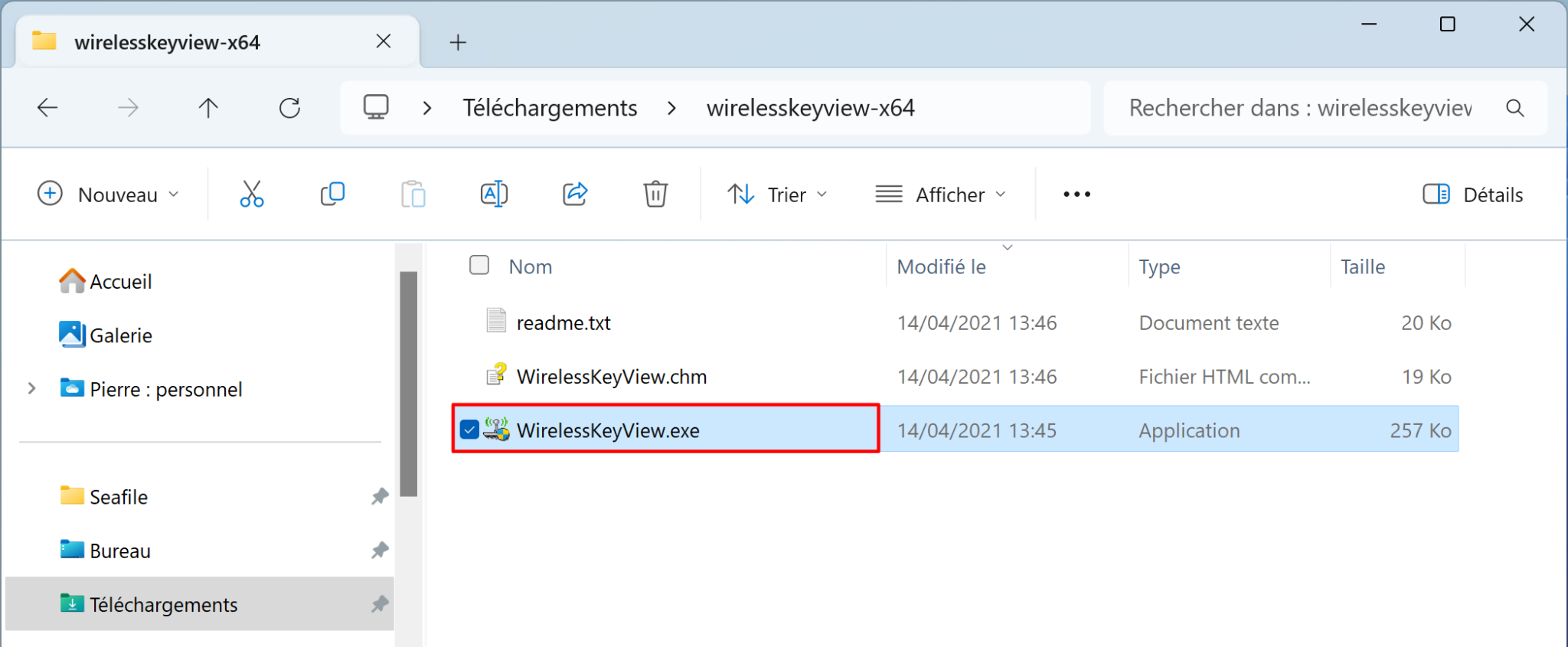This screenshot has width=1568, height=647.
Task: Open Téléchargements from the breadcrumb bar
Action: coord(549,107)
